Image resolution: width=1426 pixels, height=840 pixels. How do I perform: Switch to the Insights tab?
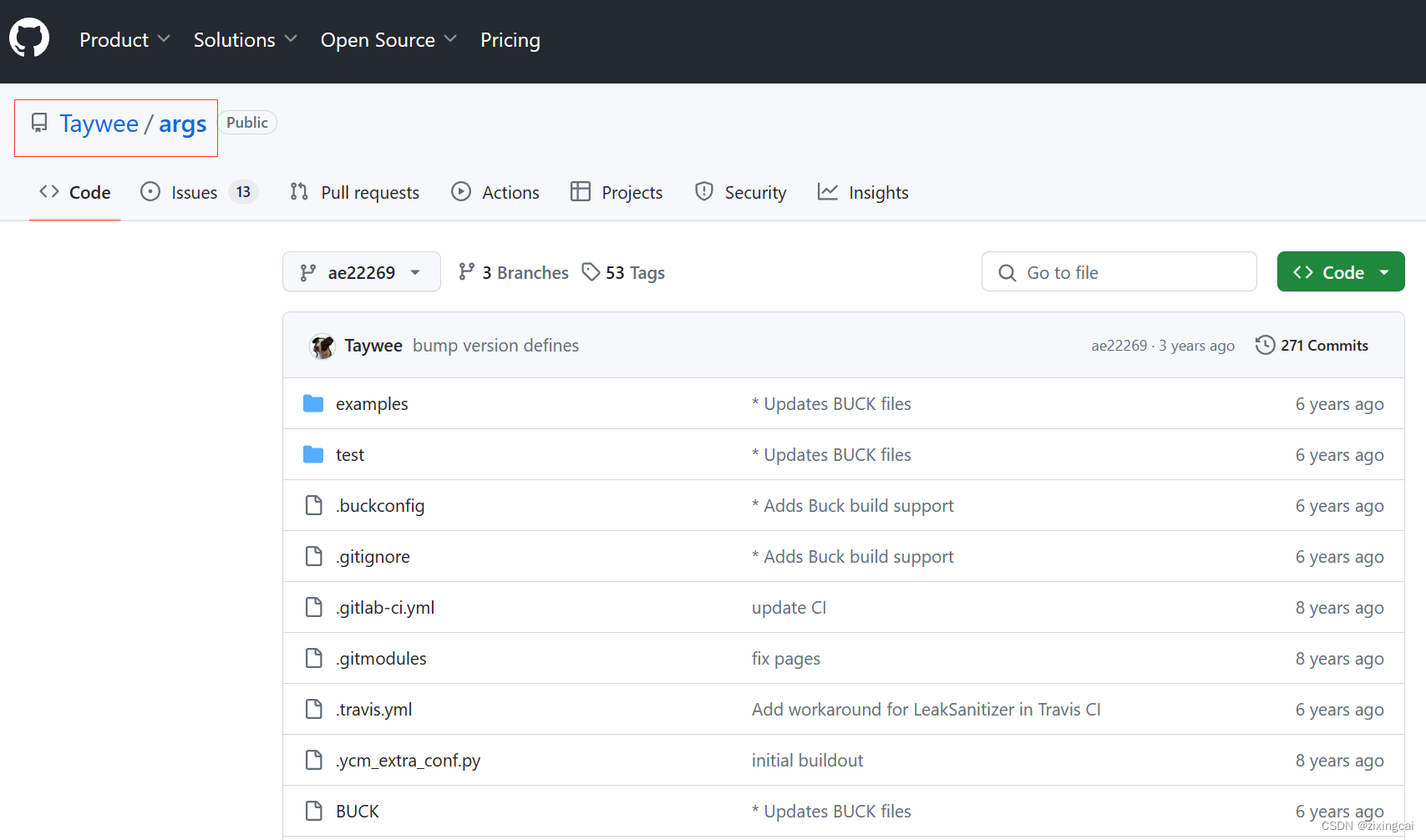point(863,192)
